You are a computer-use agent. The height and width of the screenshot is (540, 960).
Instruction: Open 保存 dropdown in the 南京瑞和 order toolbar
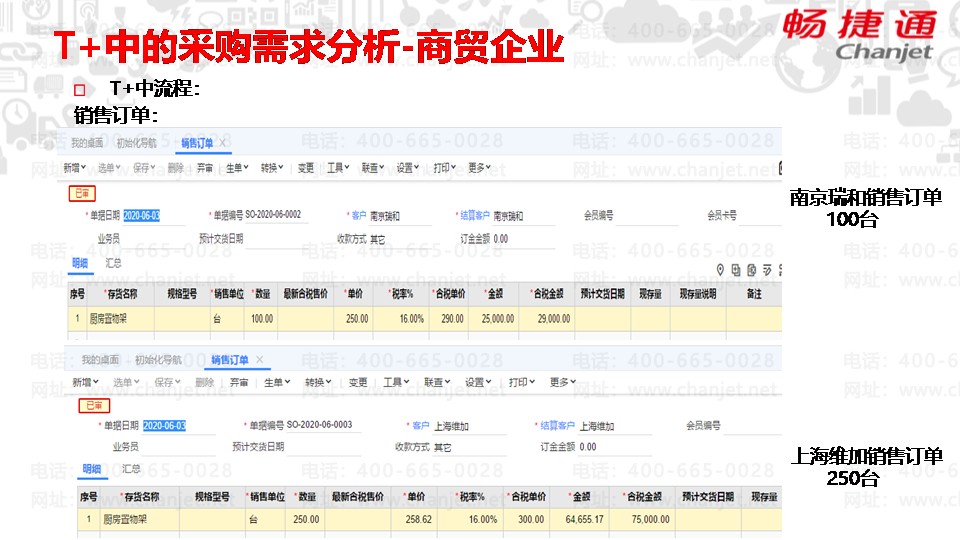[144, 167]
